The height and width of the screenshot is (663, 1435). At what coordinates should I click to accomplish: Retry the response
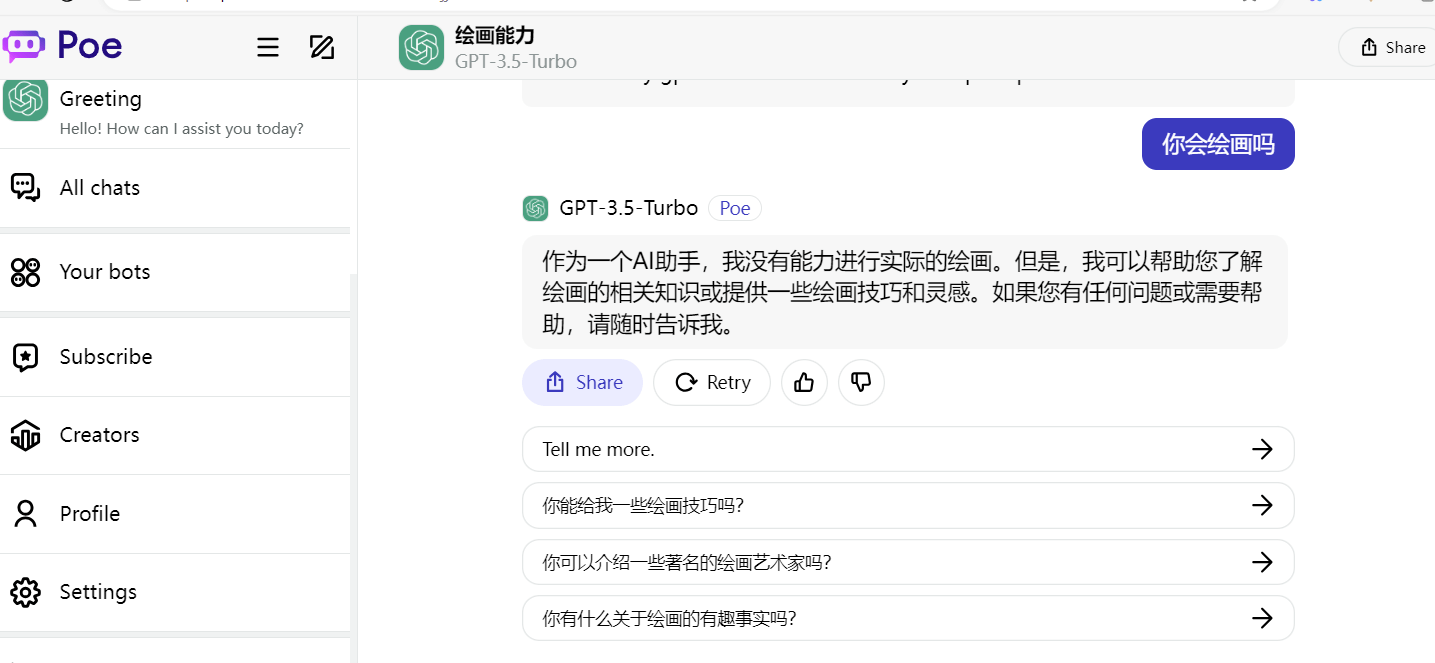click(712, 382)
